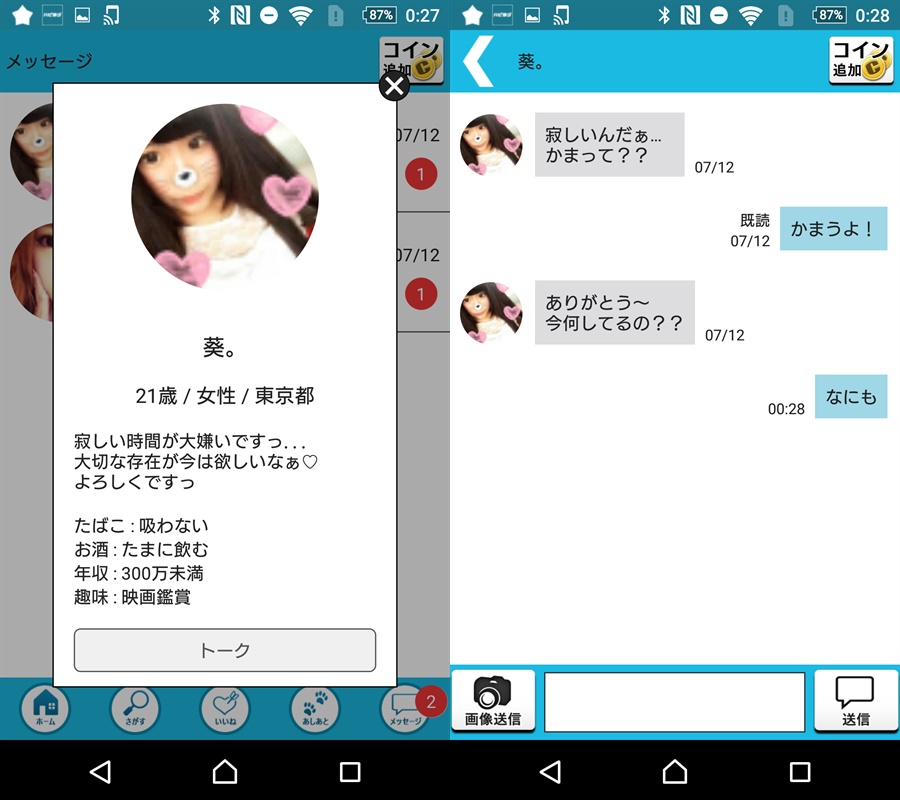900x800 pixels.
Task: Tap avatar beside 寂しいんだぁ message
Action: coord(491,145)
